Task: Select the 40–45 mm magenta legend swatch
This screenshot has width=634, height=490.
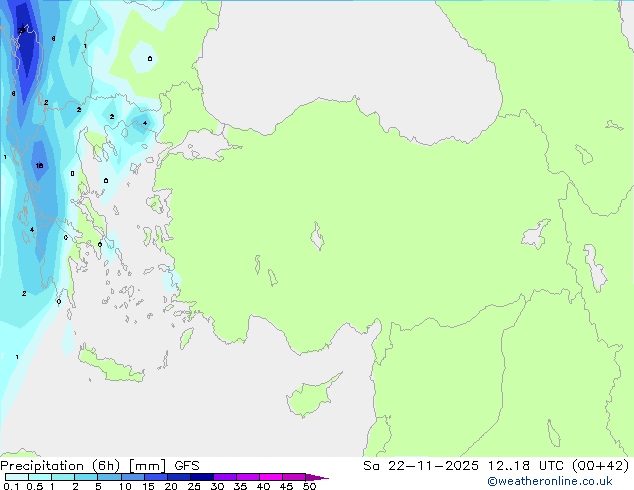Action: [x=271, y=477]
